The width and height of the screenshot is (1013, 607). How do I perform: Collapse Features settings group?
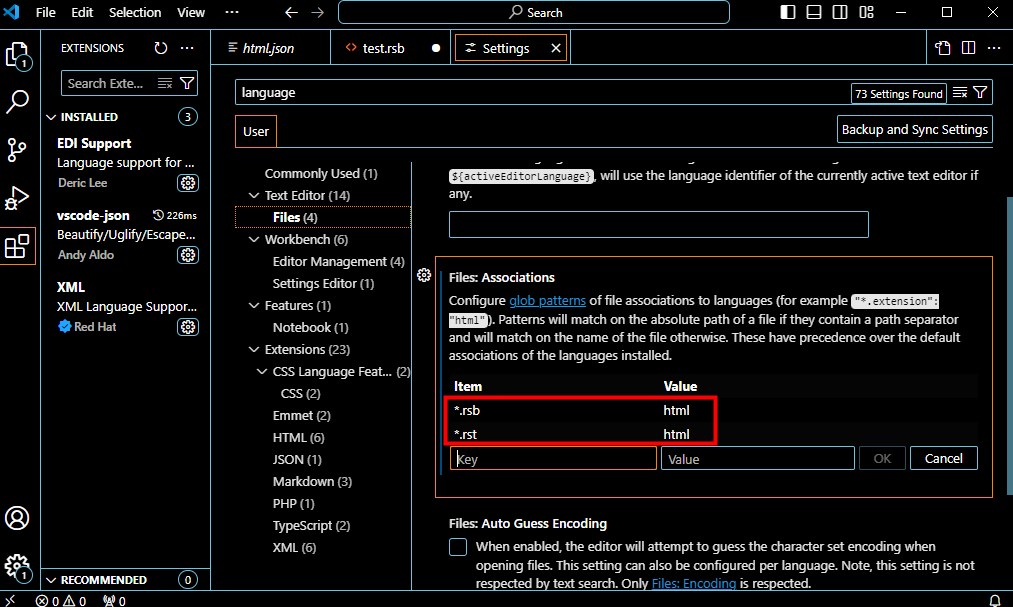[x=253, y=305]
